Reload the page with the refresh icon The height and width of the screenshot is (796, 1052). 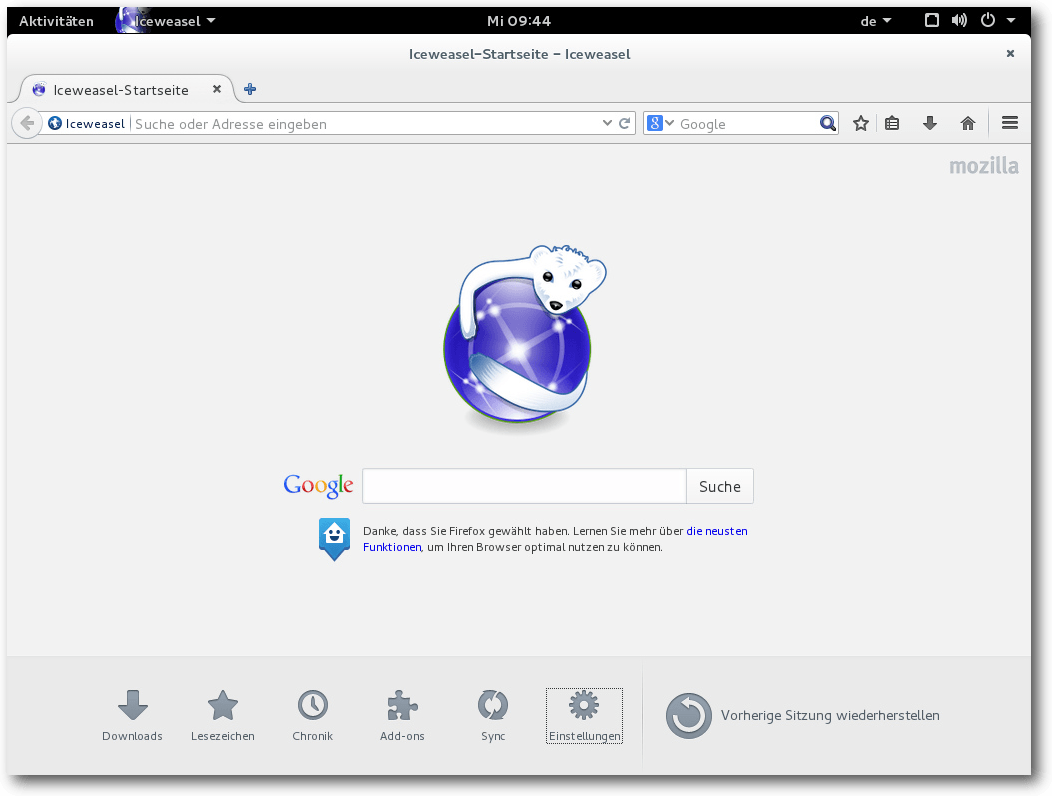pyautogui.click(x=625, y=123)
